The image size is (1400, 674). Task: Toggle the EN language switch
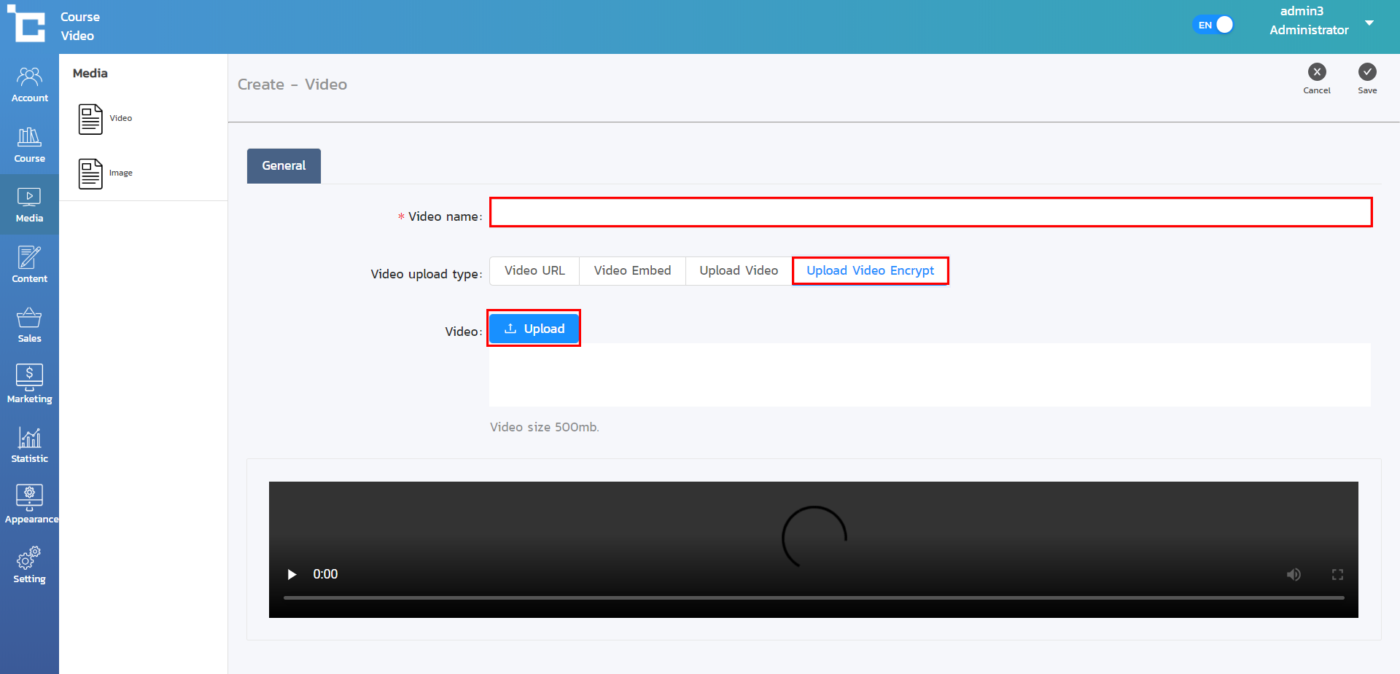(x=1213, y=25)
